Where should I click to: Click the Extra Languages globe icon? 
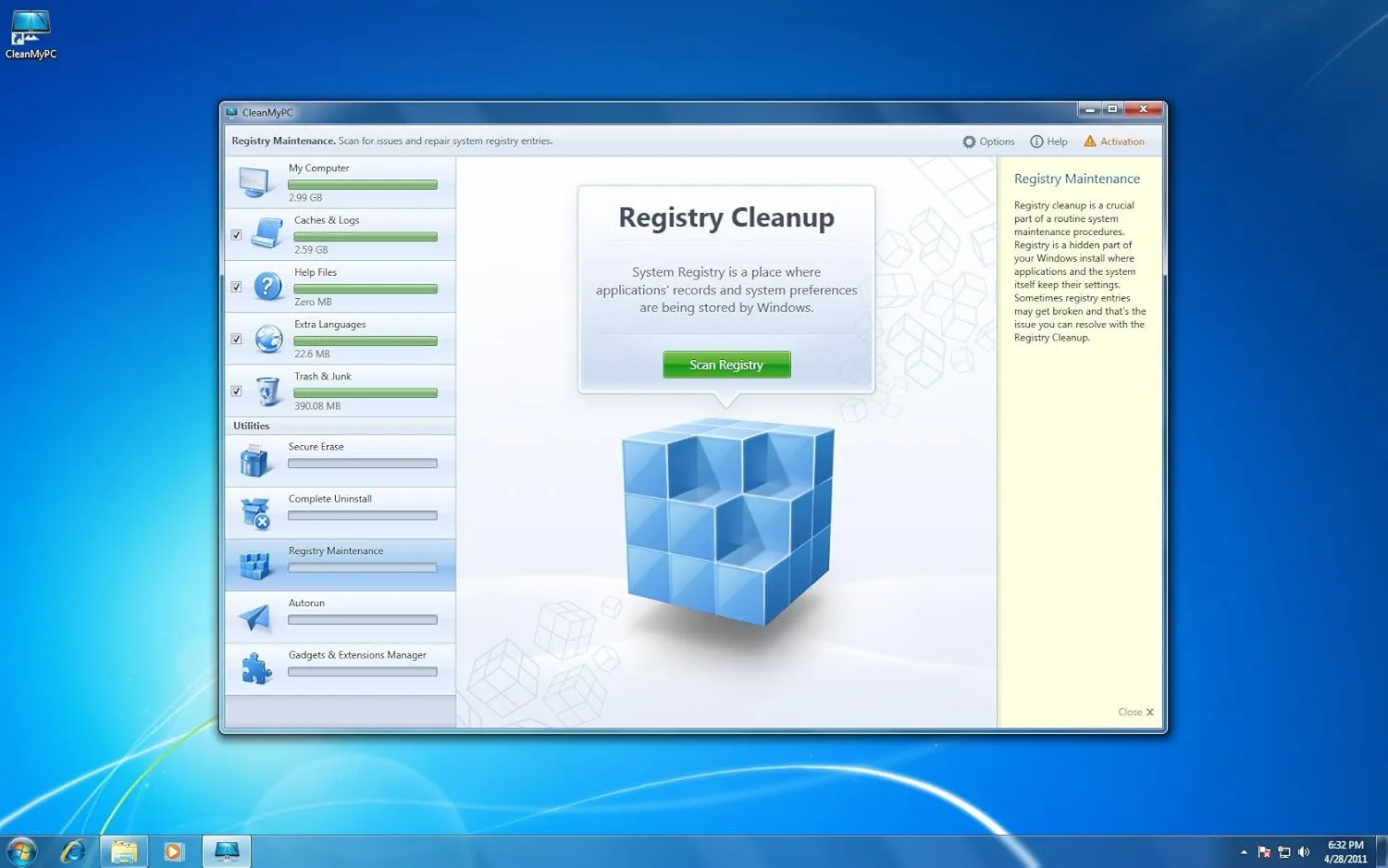267,338
